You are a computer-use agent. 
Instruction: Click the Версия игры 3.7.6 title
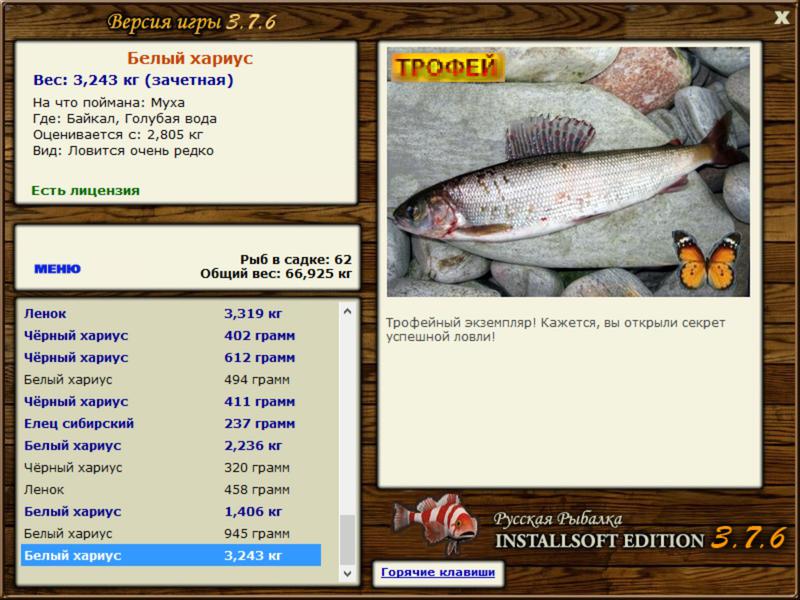192,22
